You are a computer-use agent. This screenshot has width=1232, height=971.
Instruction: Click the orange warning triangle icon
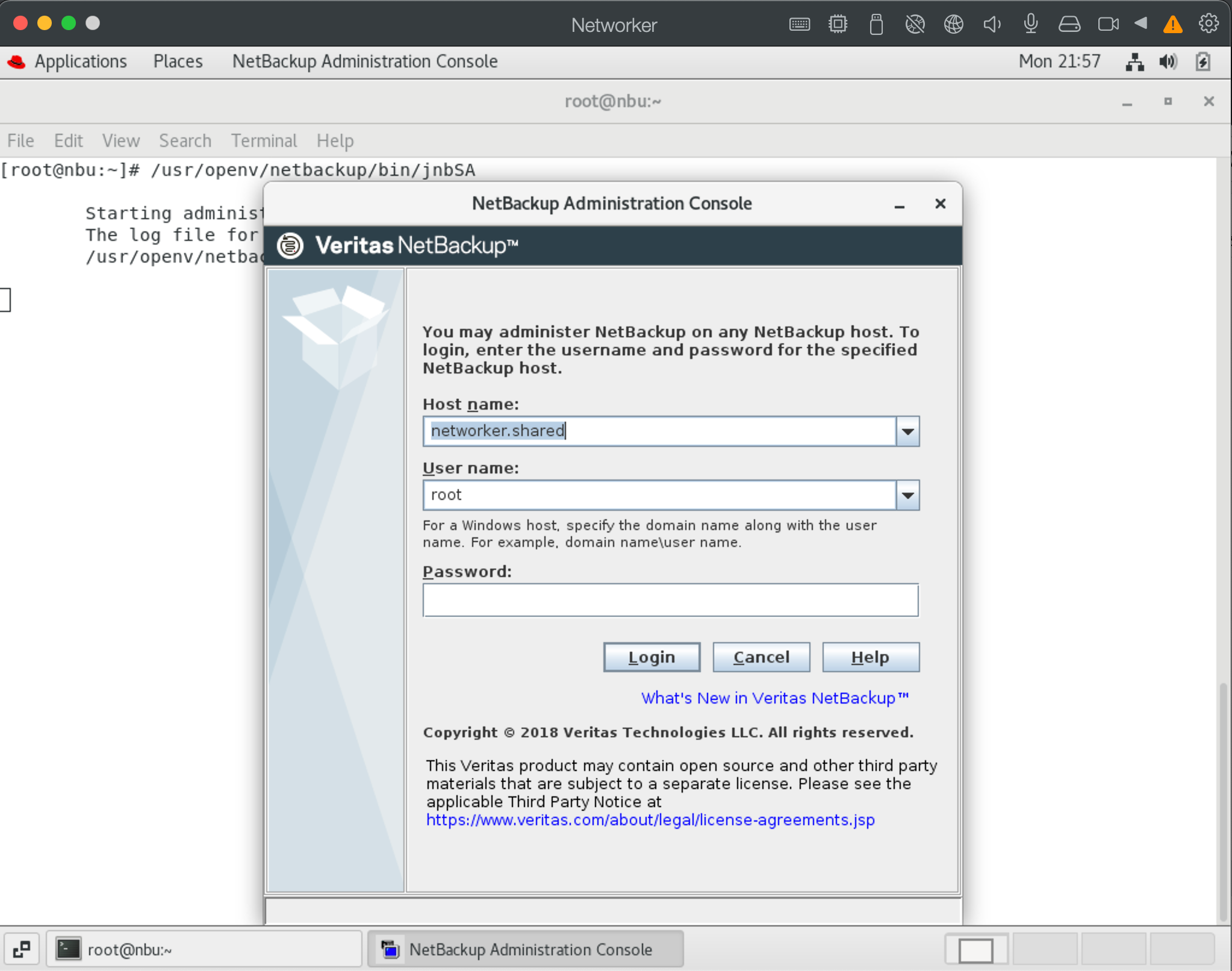pyautogui.click(x=1172, y=25)
